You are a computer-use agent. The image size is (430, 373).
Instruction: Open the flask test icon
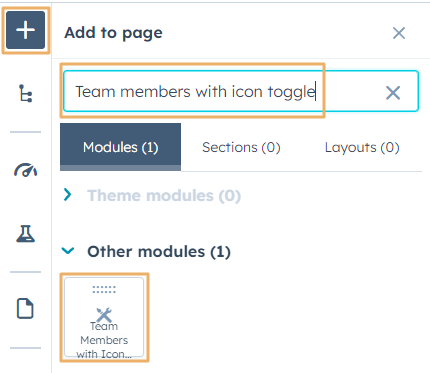[25, 233]
